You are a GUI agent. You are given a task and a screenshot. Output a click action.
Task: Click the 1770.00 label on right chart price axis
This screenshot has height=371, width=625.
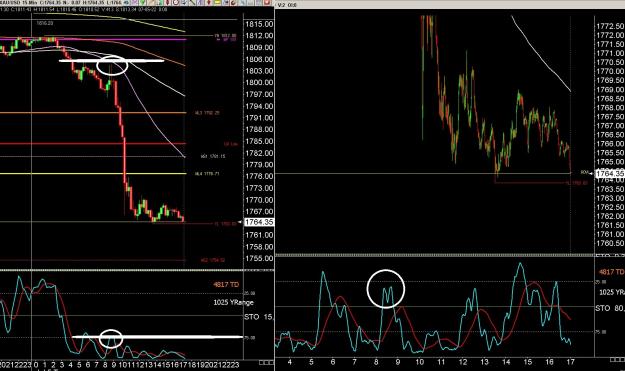point(610,71)
